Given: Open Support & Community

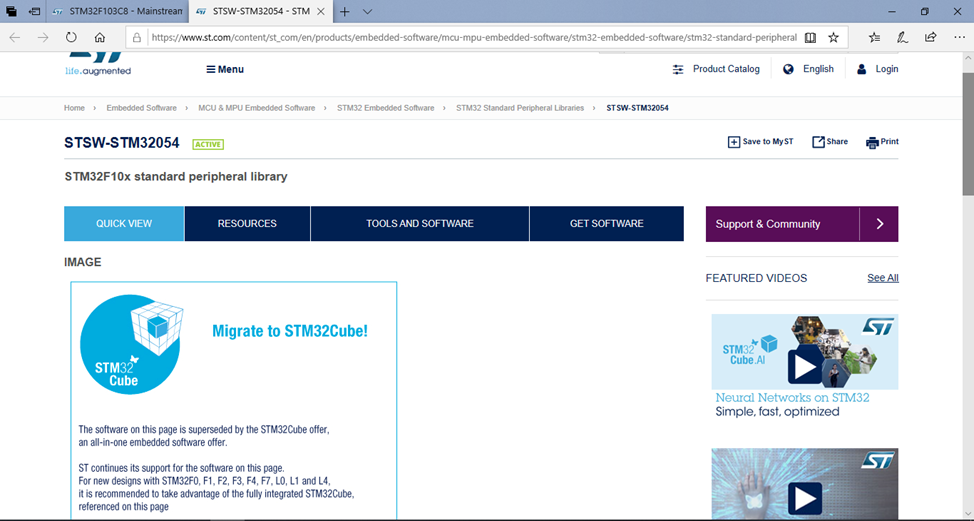Looking at the screenshot, I should (783, 224).
